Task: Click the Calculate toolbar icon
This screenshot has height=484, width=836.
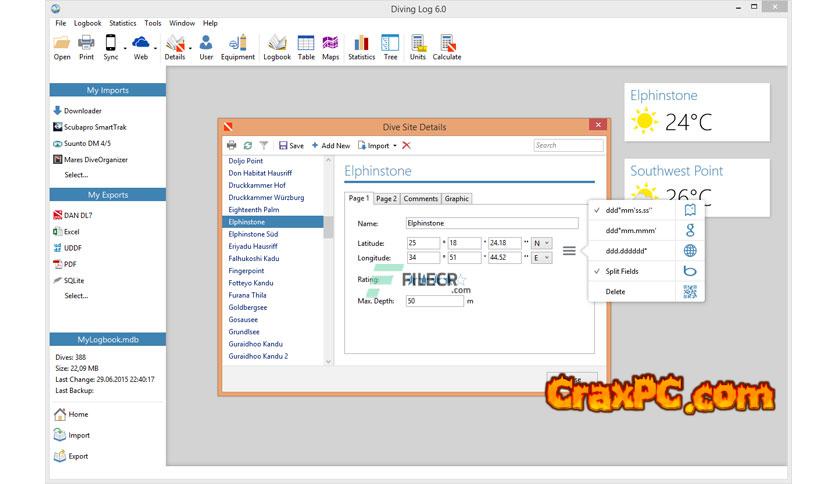Action: point(446,46)
